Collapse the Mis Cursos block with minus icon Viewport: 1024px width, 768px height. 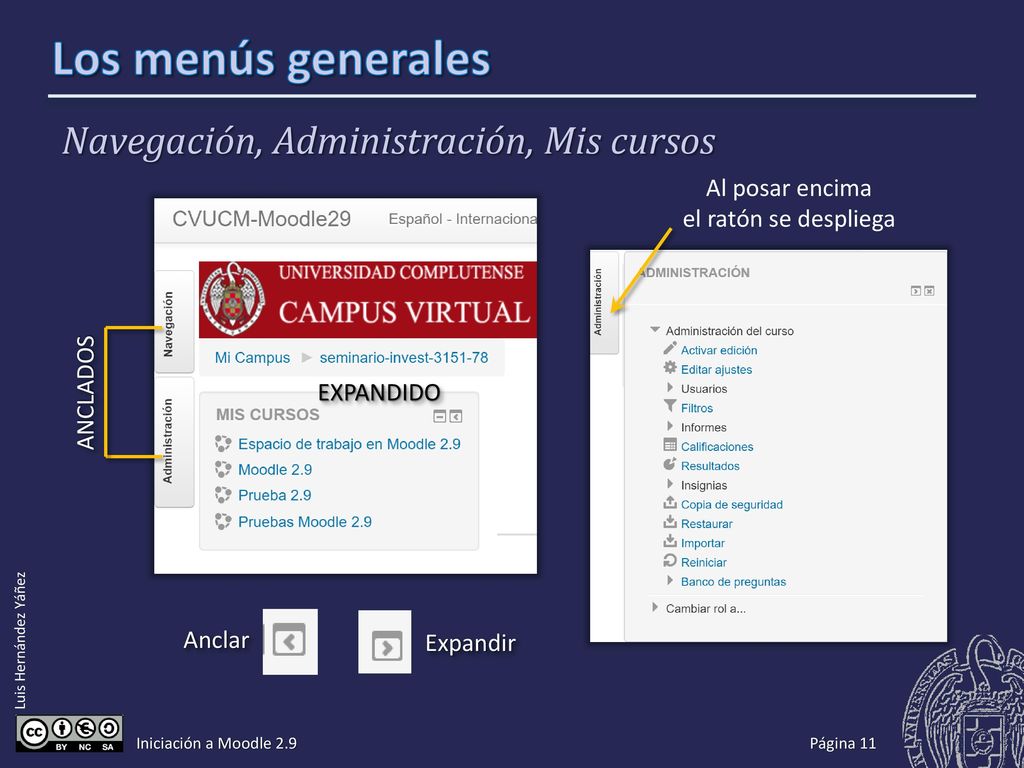[x=440, y=416]
